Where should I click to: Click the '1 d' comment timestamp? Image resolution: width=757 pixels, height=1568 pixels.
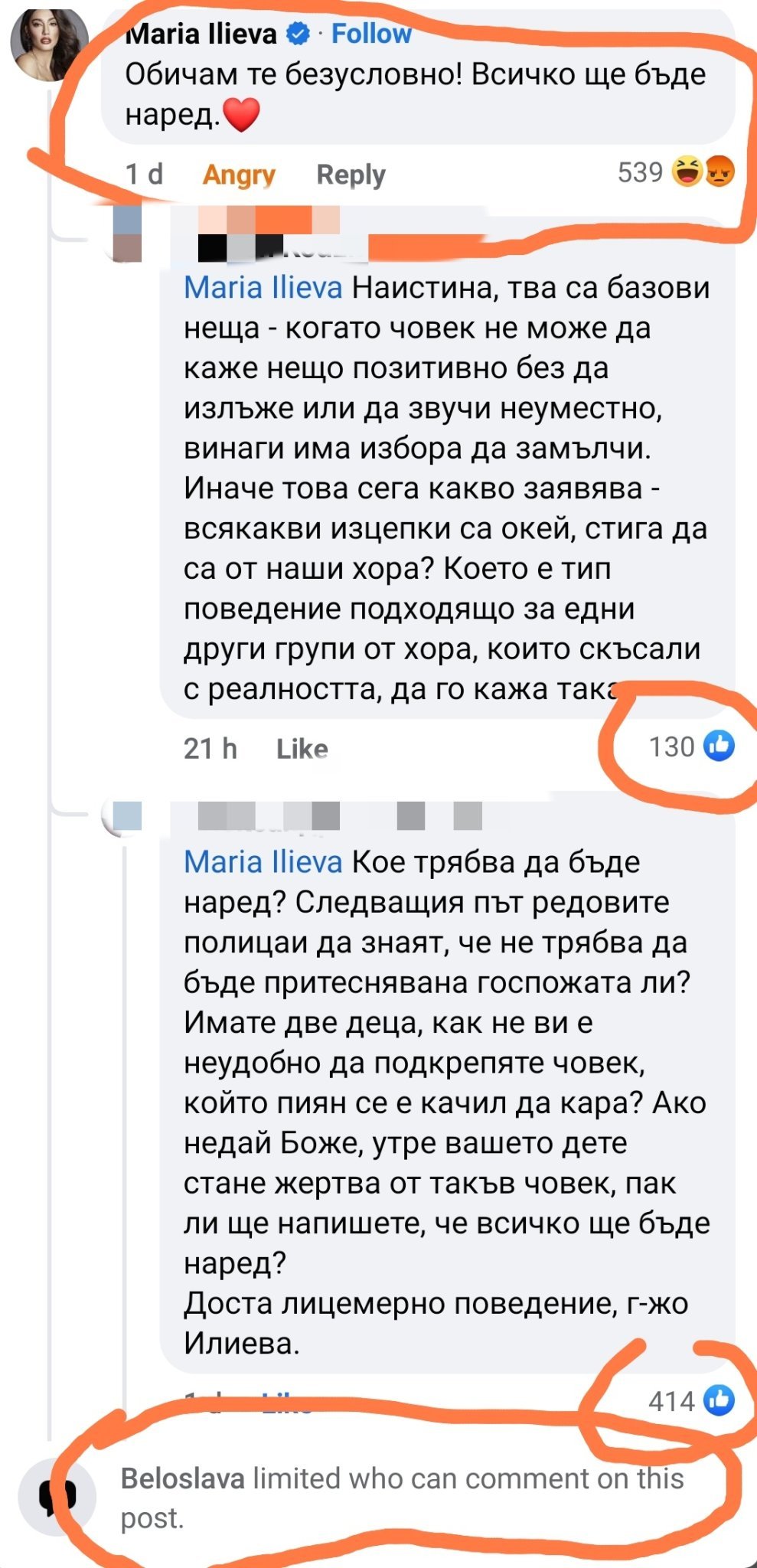[144, 175]
